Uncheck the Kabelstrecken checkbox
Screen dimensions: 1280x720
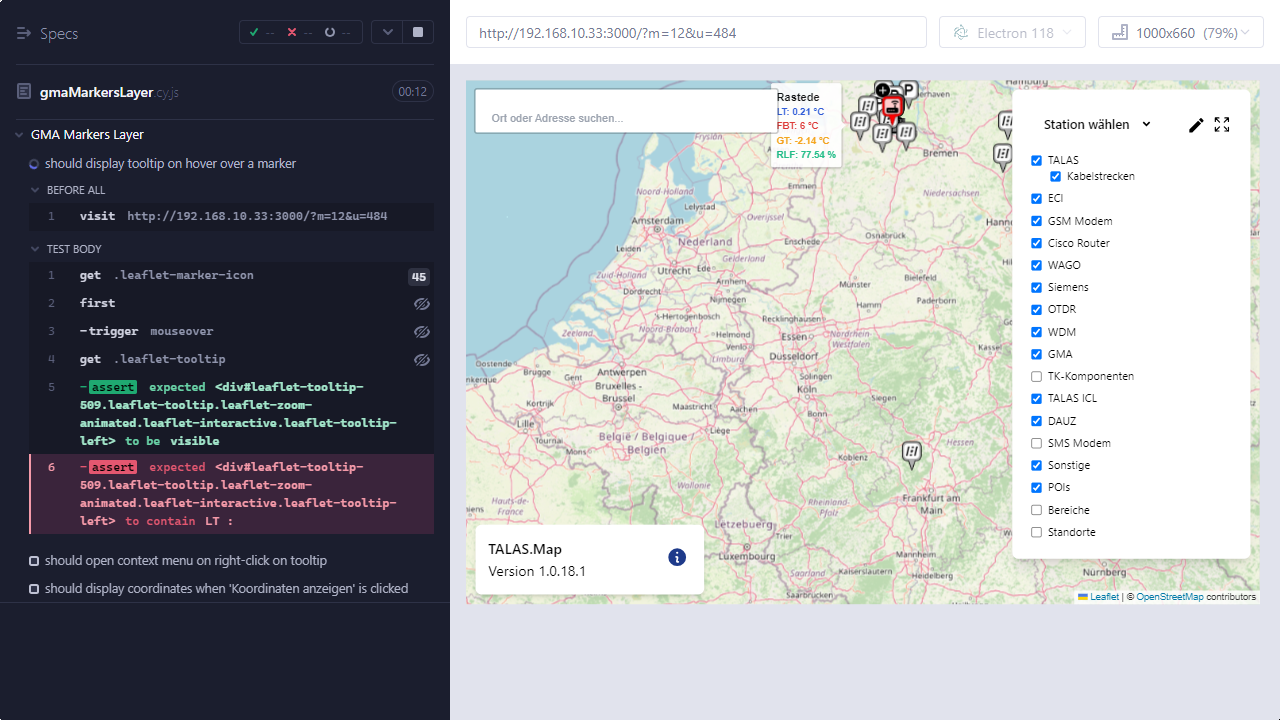[x=1055, y=177]
